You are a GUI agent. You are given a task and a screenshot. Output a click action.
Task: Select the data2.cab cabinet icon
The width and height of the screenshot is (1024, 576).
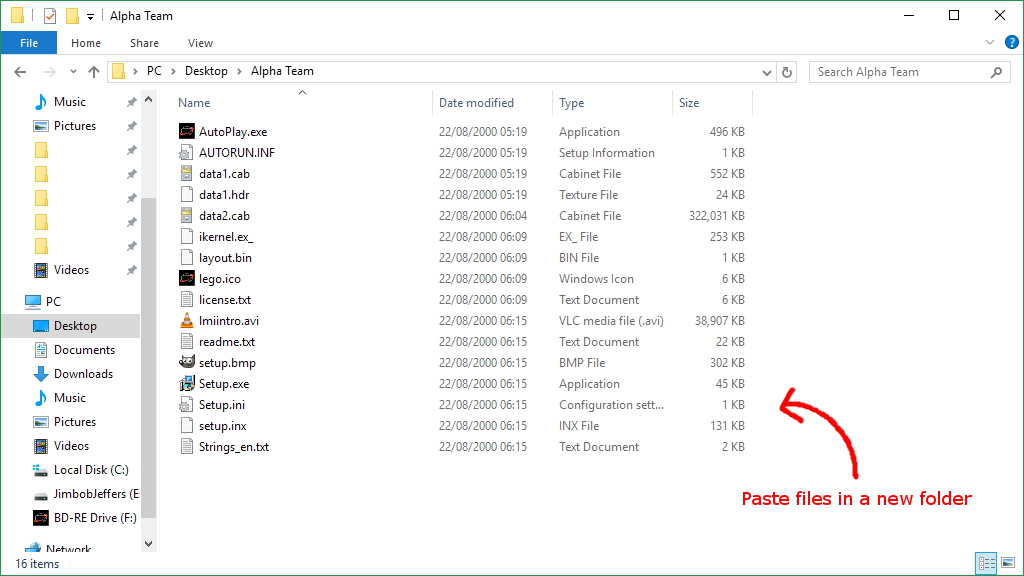[187, 216]
